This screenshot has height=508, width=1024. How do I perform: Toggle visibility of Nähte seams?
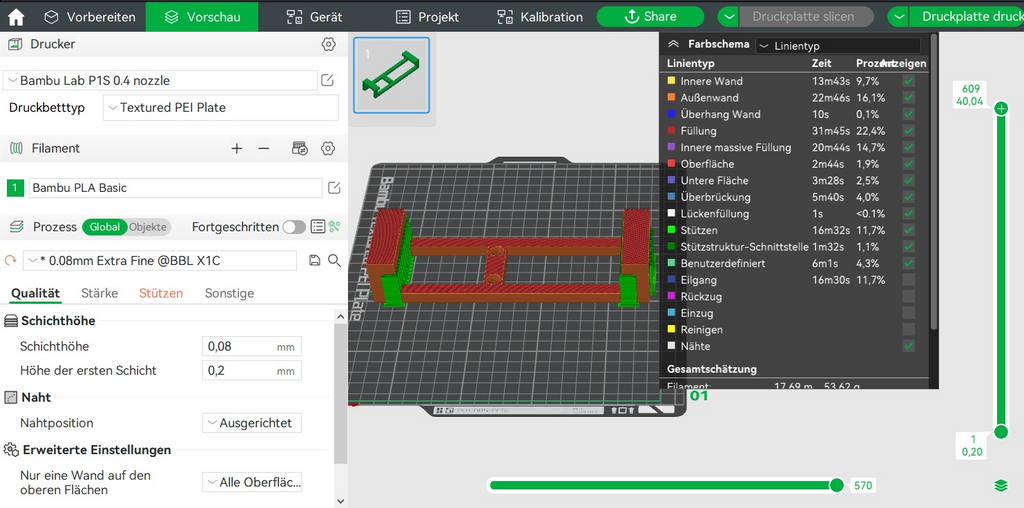[x=908, y=346]
